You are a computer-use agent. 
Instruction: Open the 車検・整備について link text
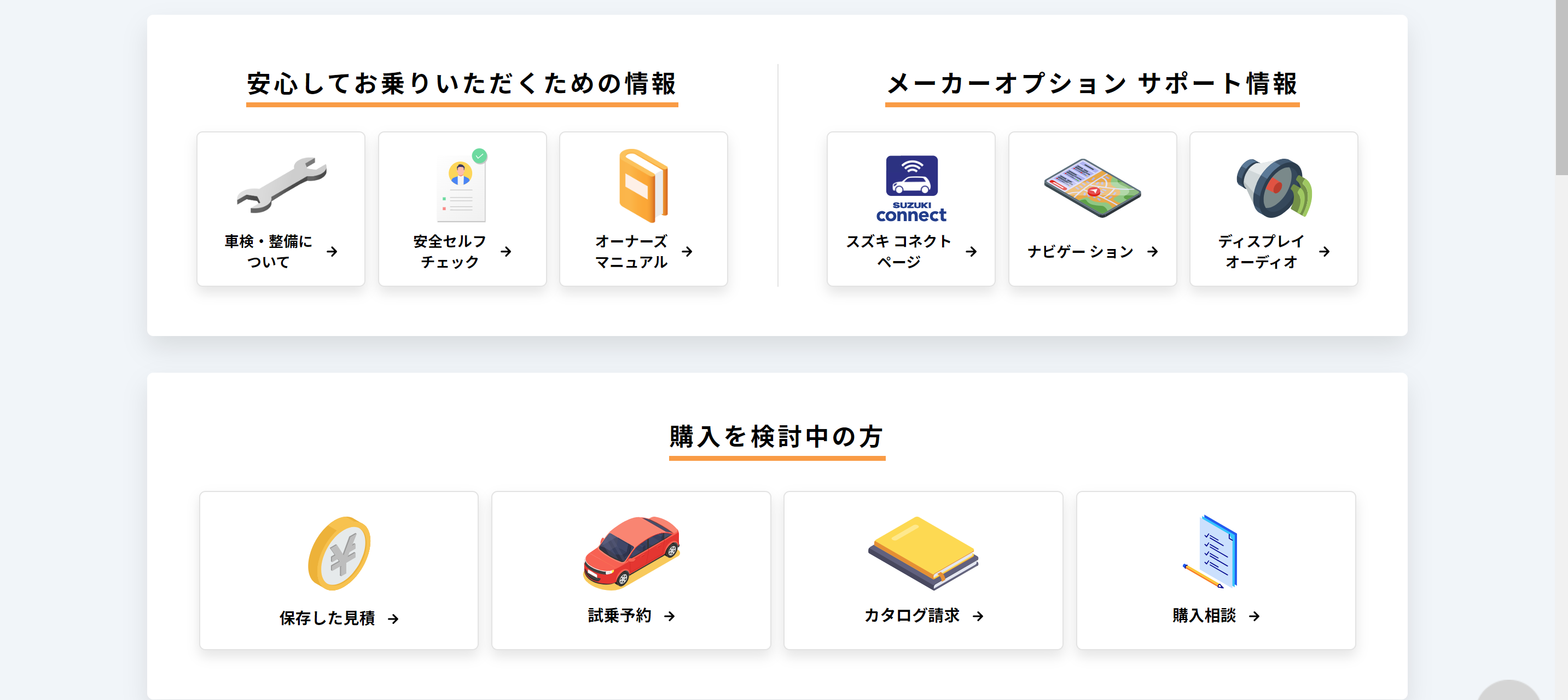(269, 251)
